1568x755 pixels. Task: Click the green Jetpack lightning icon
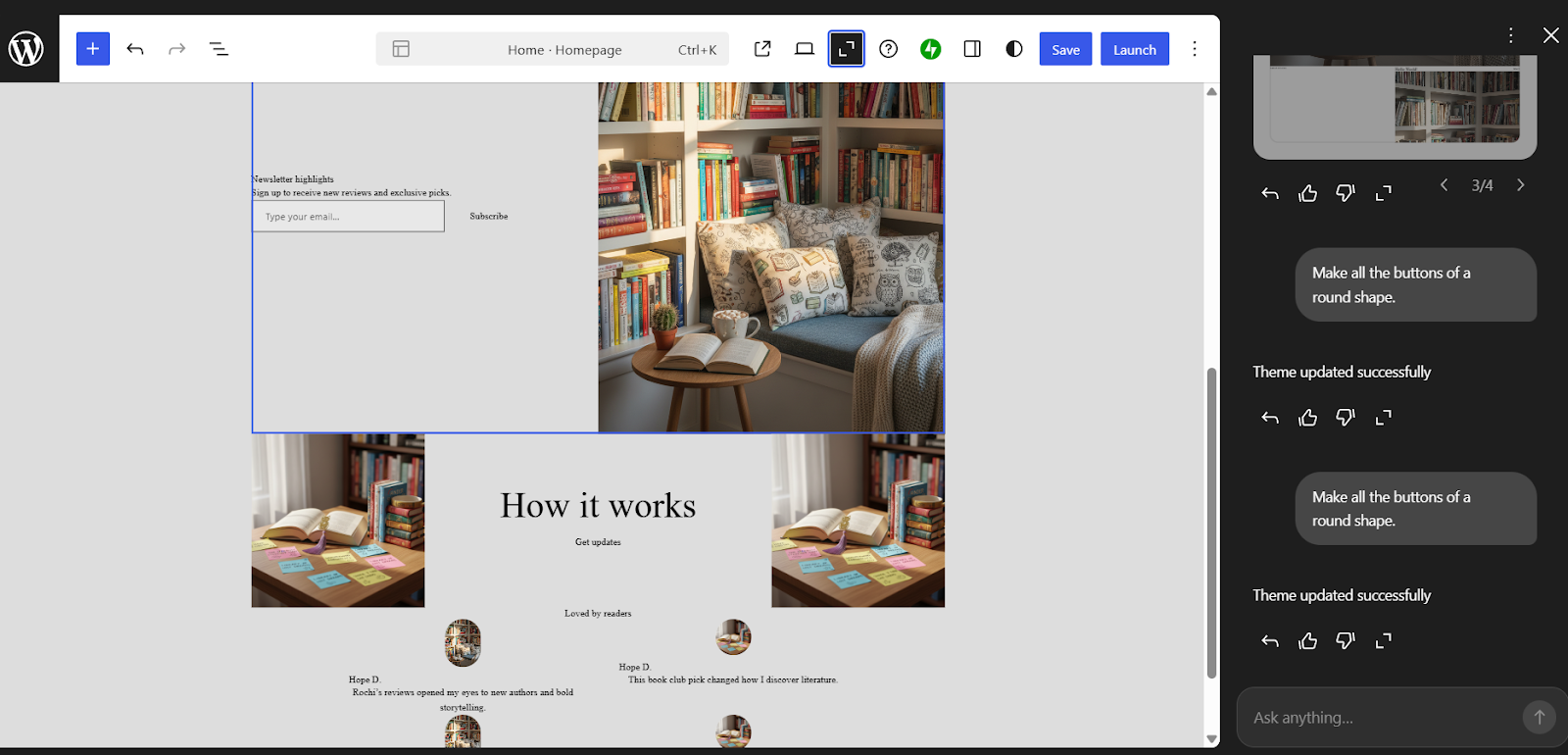(x=931, y=49)
